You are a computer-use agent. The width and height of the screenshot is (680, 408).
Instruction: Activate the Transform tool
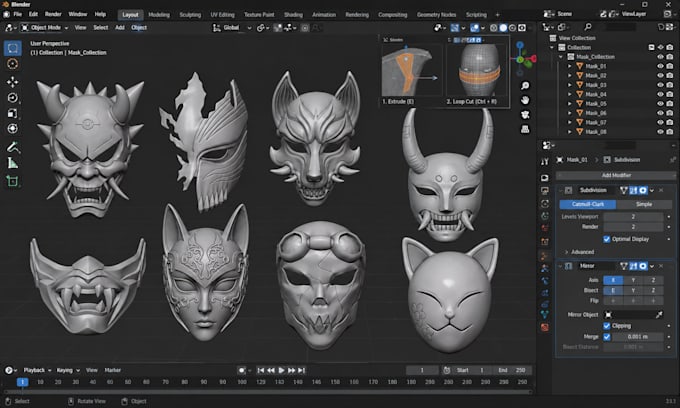point(13,129)
